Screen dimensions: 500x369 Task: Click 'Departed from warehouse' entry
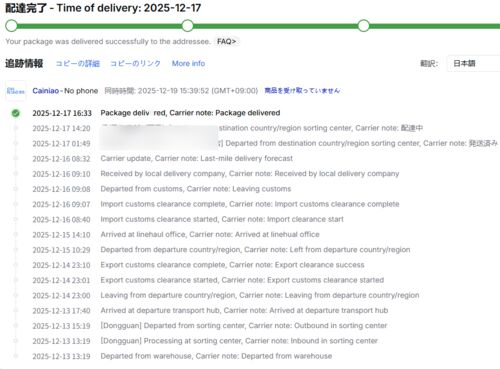coord(216,356)
